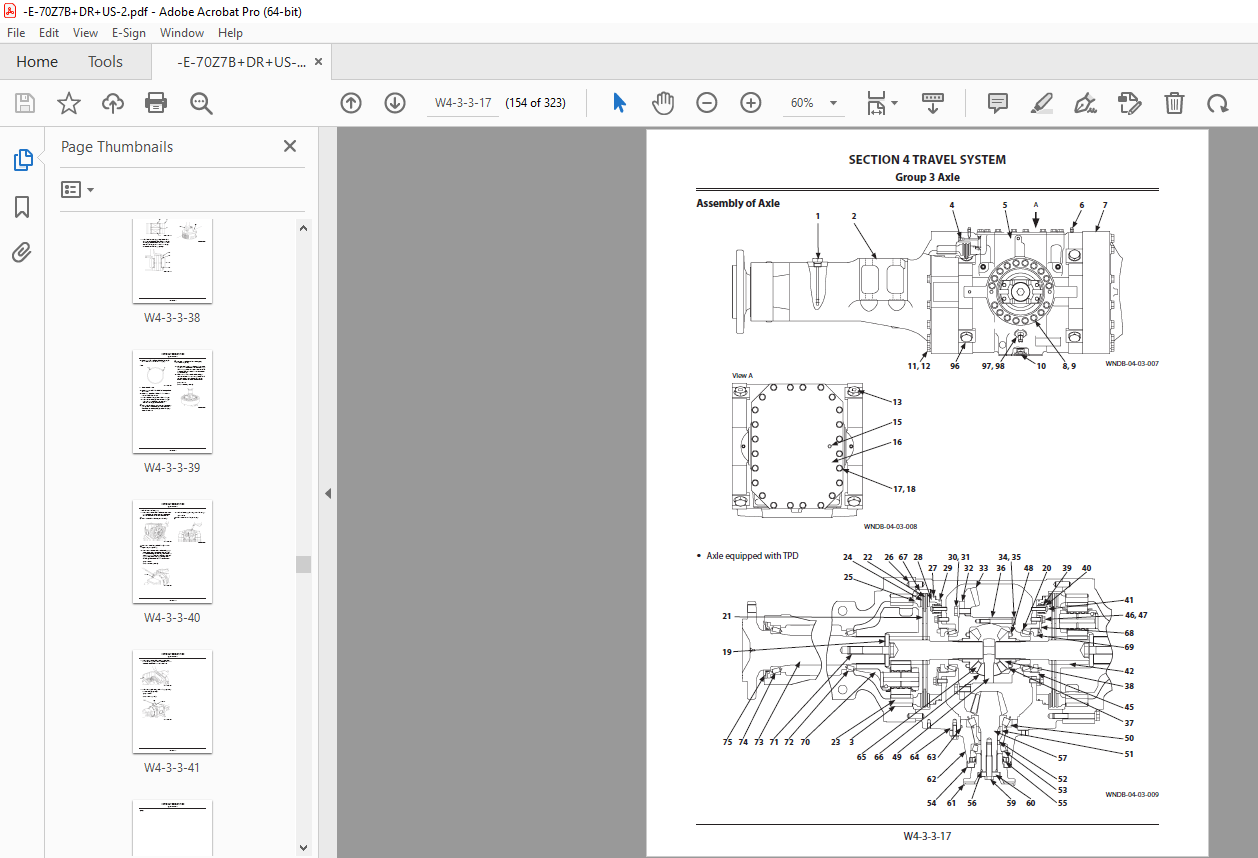The width and height of the screenshot is (1258, 858).
Task: Expand the fit page dropdown arrow
Action: [895, 103]
